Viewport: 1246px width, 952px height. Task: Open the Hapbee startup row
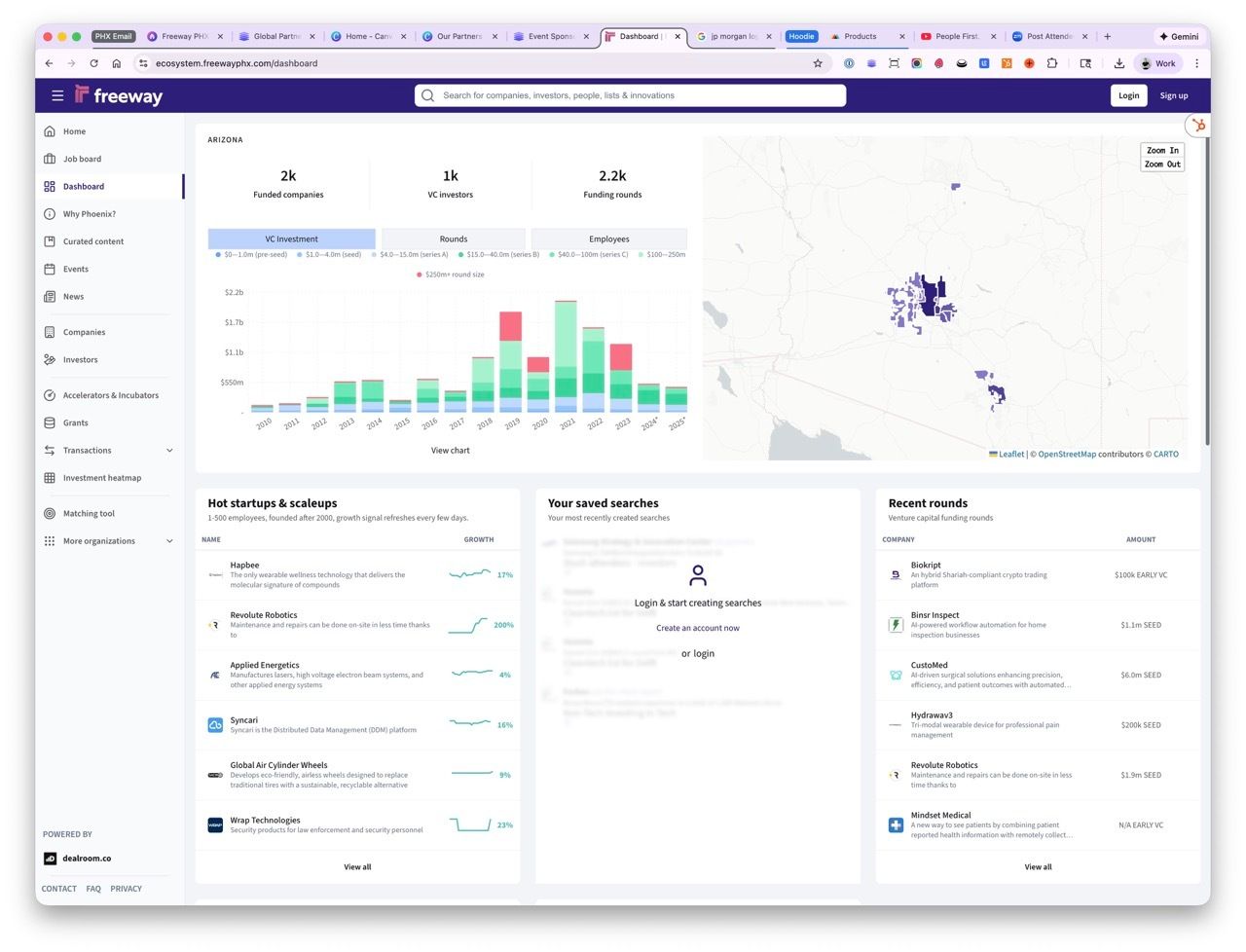(x=357, y=575)
